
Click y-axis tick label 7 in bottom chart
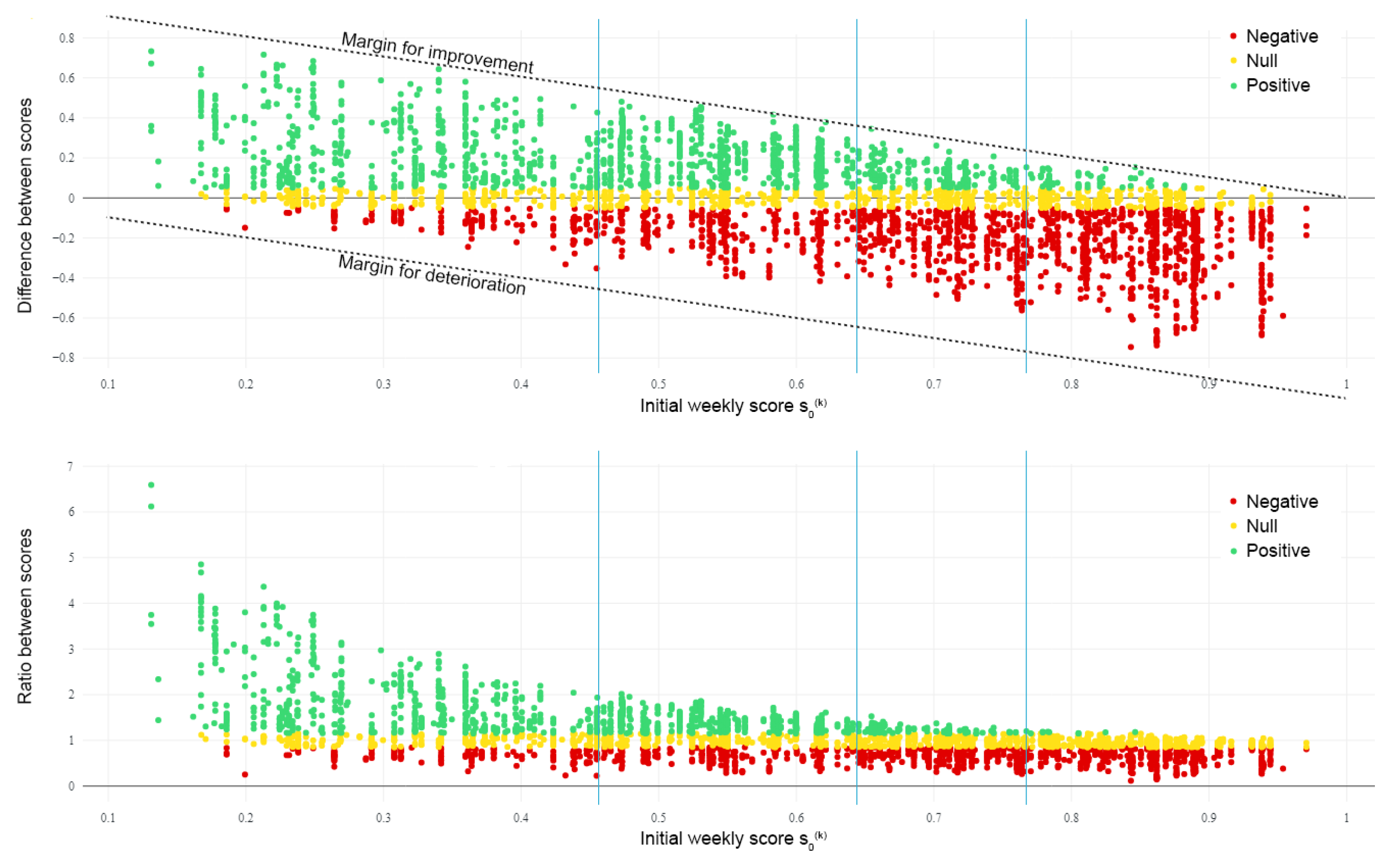pyautogui.click(x=70, y=466)
